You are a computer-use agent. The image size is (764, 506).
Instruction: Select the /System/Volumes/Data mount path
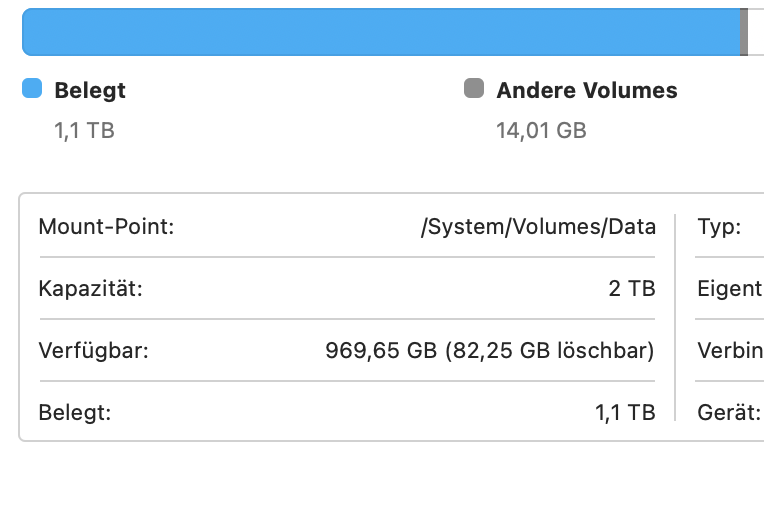(x=538, y=227)
